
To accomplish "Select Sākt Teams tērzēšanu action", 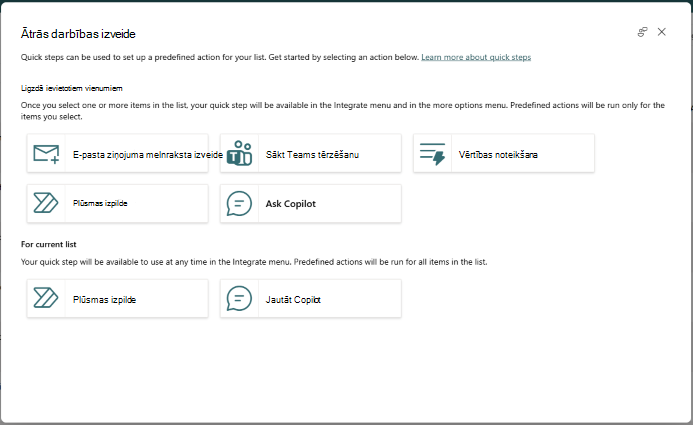I will [x=311, y=153].
